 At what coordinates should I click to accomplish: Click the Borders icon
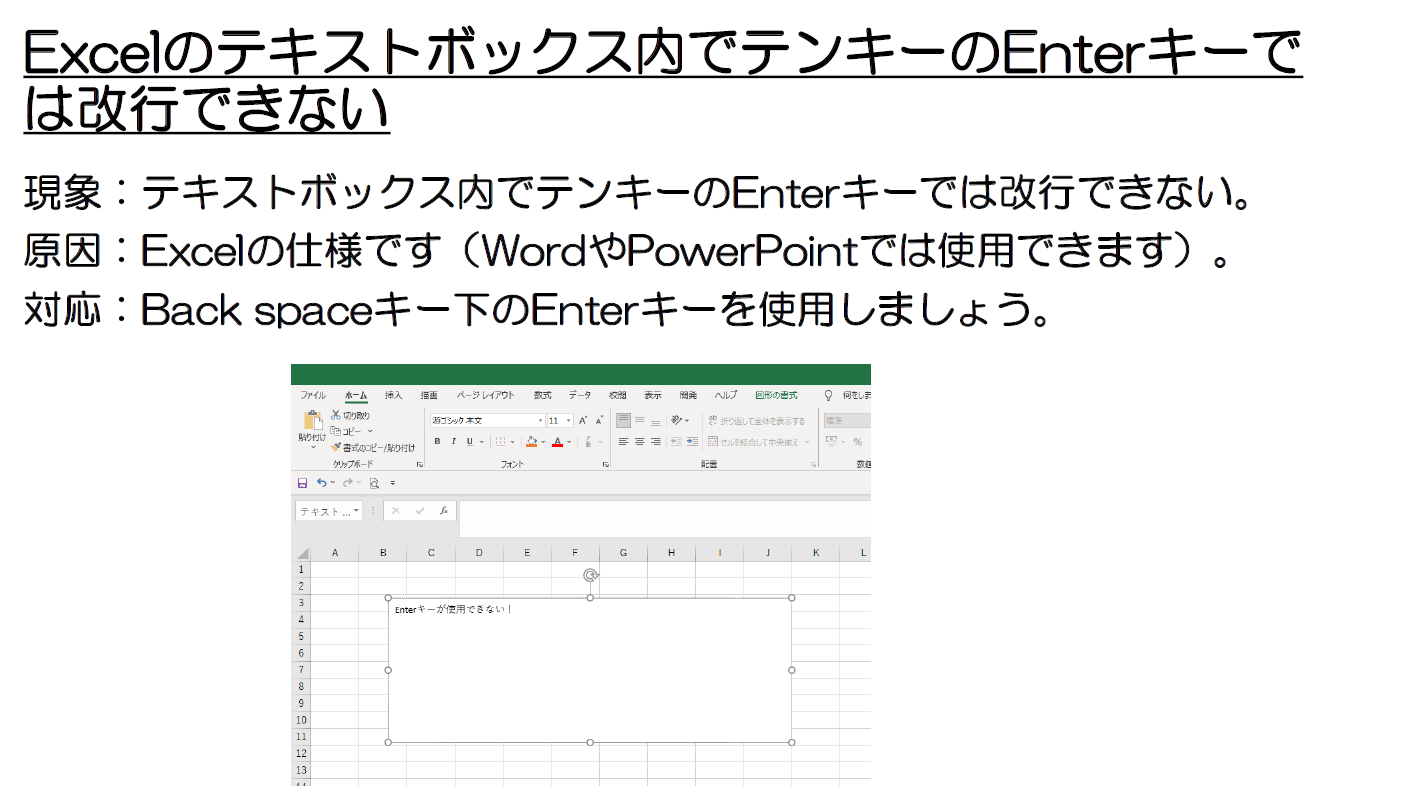(500, 441)
